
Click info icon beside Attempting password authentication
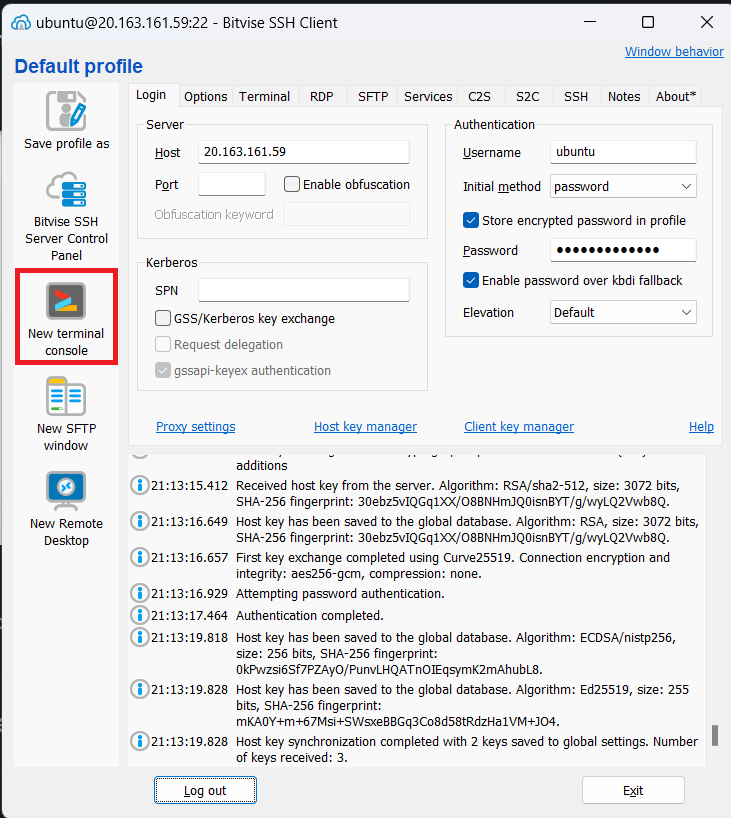coord(140,594)
